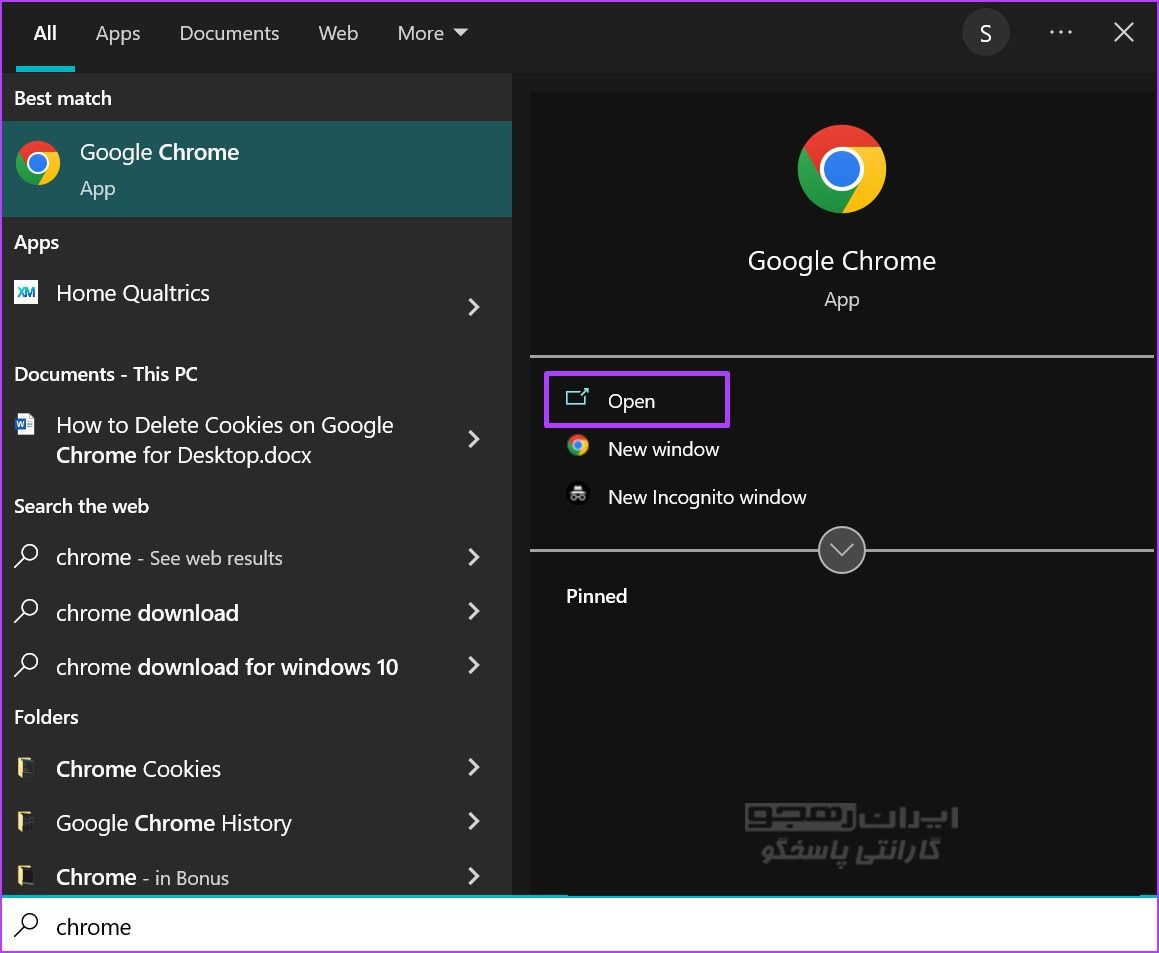Open the More filter dropdown
The height and width of the screenshot is (953, 1159).
coord(432,33)
